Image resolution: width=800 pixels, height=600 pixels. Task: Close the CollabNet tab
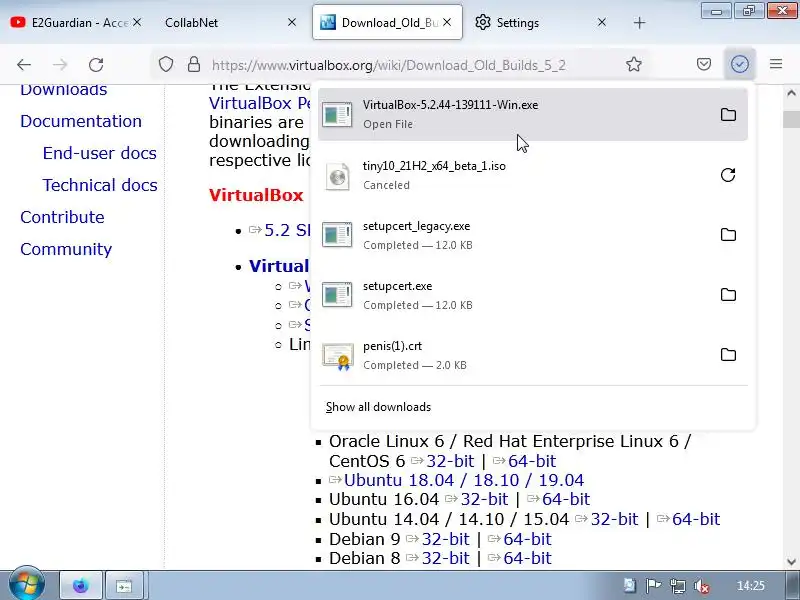[292, 22]
